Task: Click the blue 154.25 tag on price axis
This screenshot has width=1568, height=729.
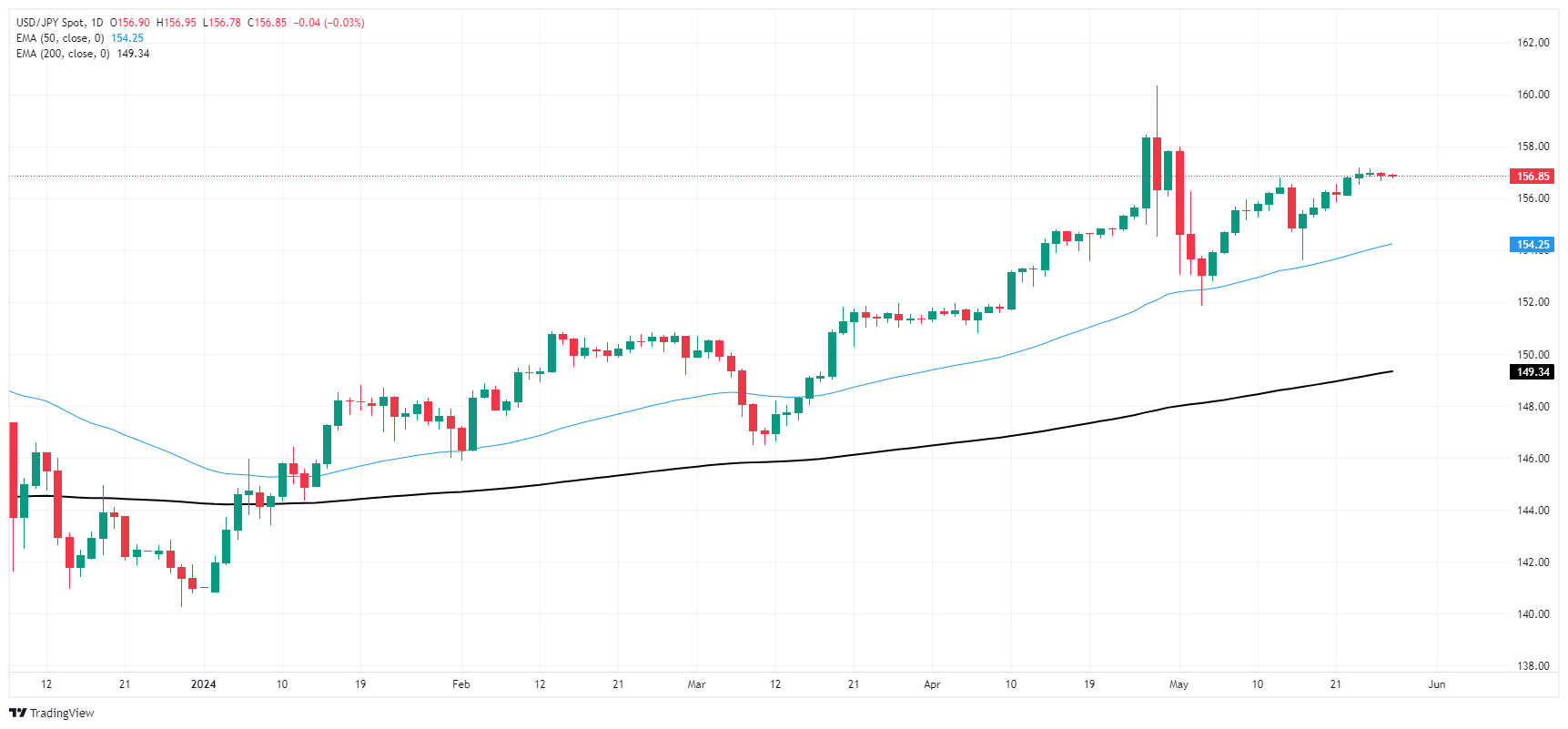Action: 1533,245
